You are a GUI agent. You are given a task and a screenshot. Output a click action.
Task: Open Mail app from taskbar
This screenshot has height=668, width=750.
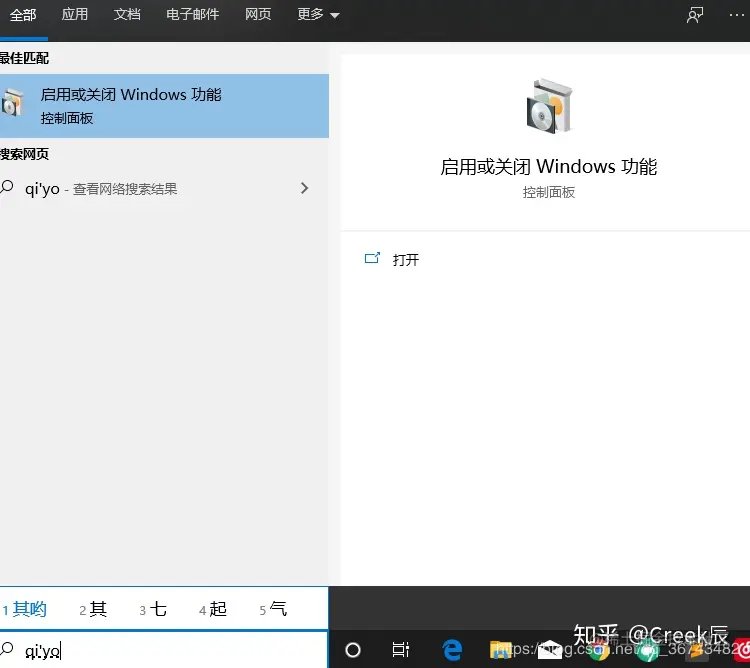[550, 650]
